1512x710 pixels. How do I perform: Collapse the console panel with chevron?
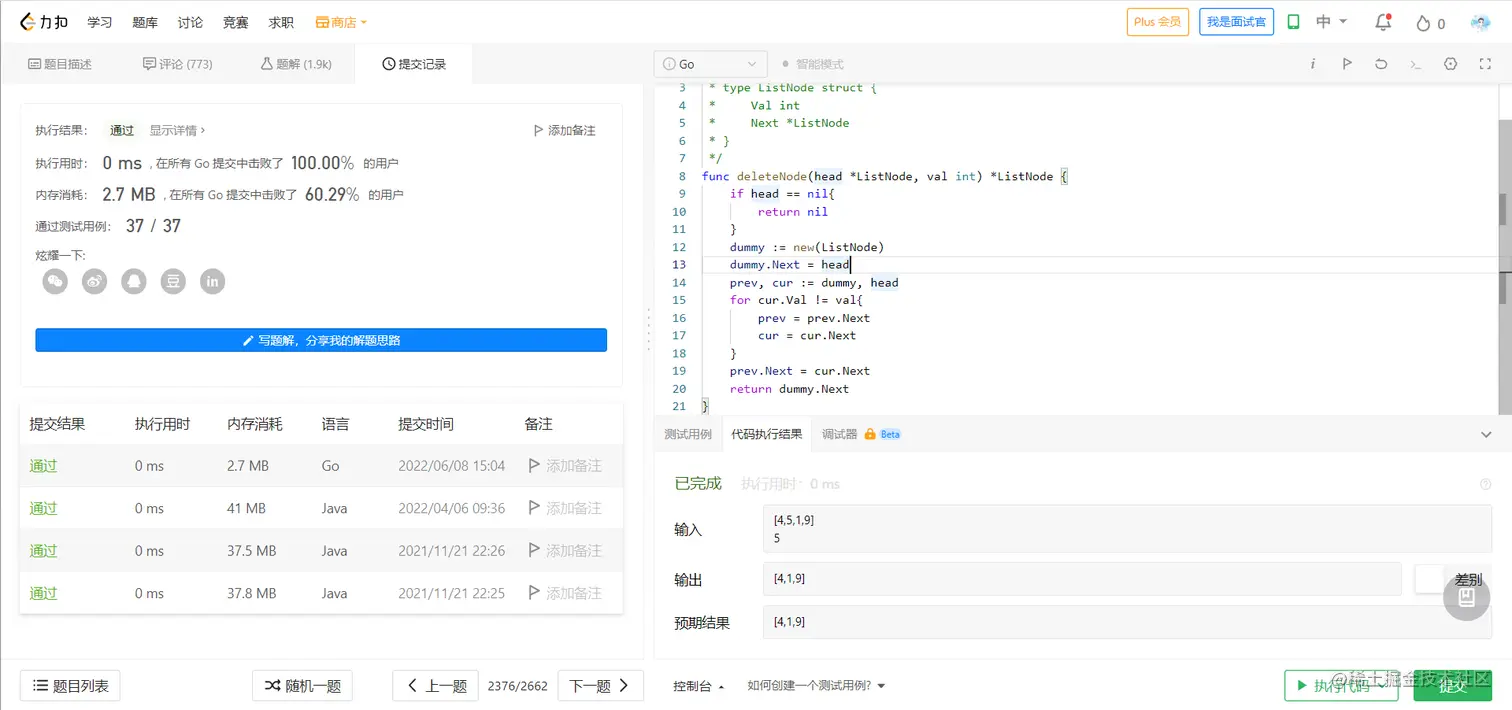point(1485,435)
